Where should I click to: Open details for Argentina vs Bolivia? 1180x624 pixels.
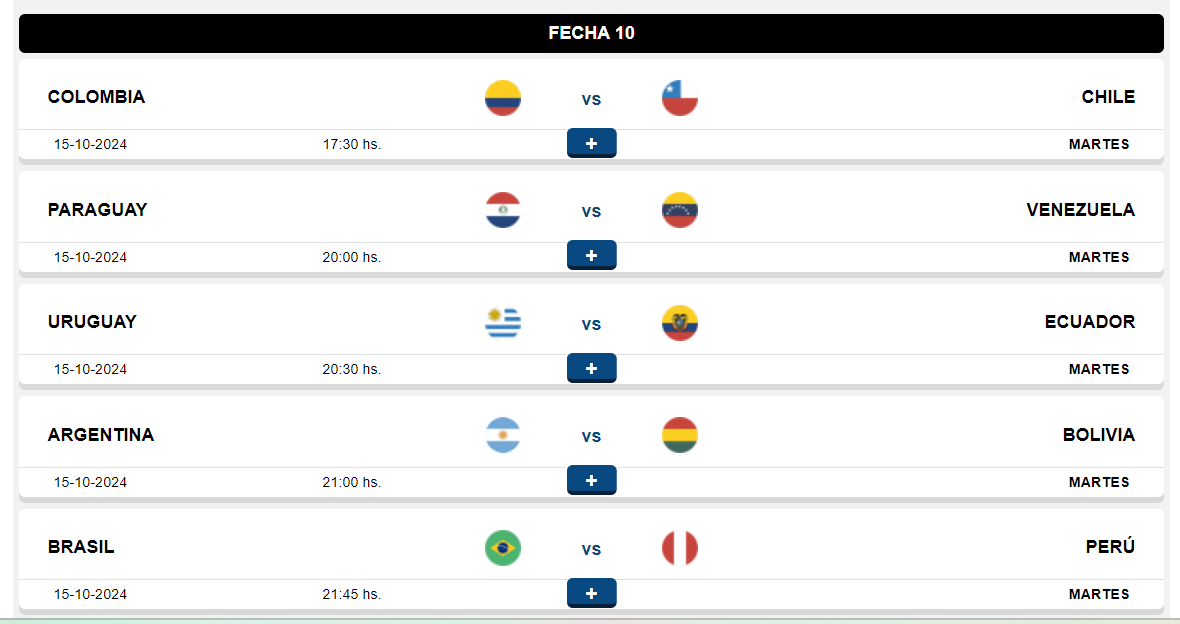pyautogui.click(x=592, y=480)
